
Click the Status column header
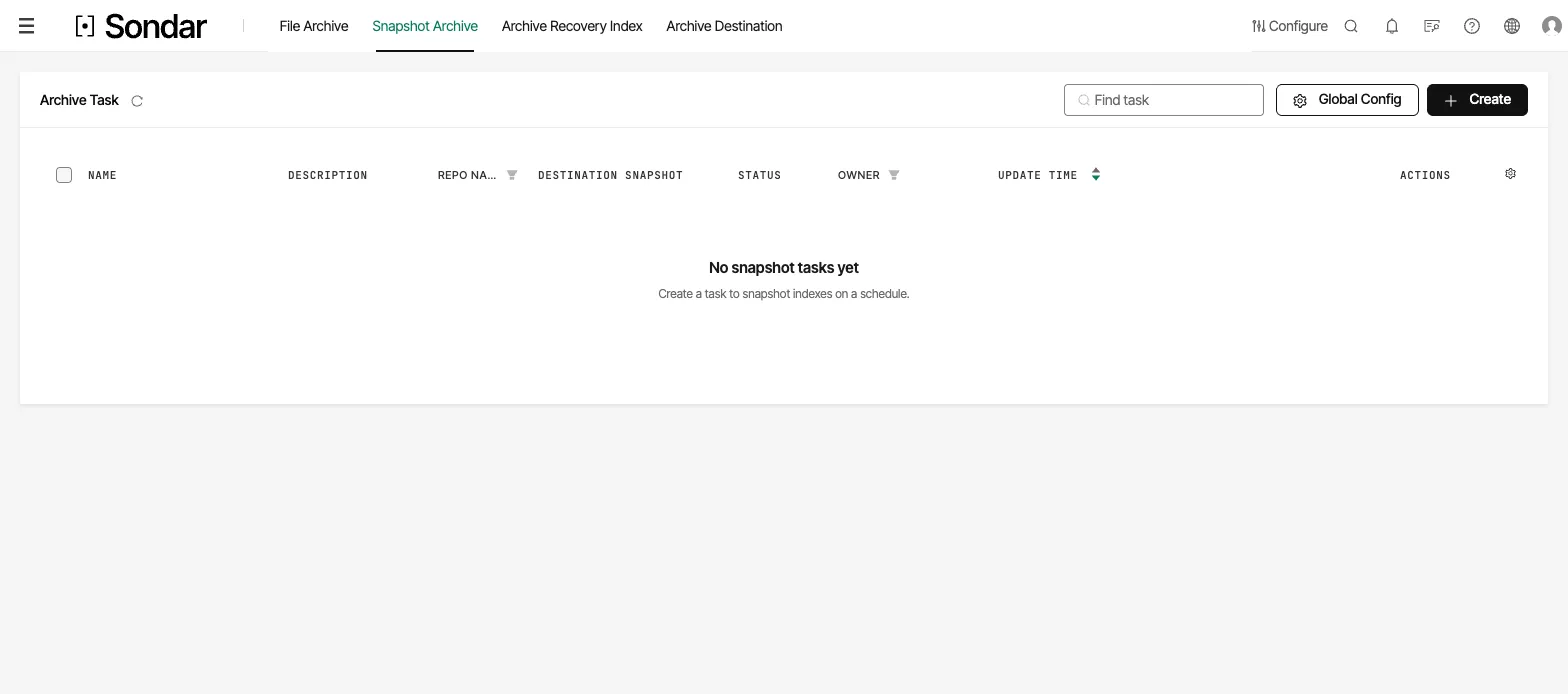point(759,175)
